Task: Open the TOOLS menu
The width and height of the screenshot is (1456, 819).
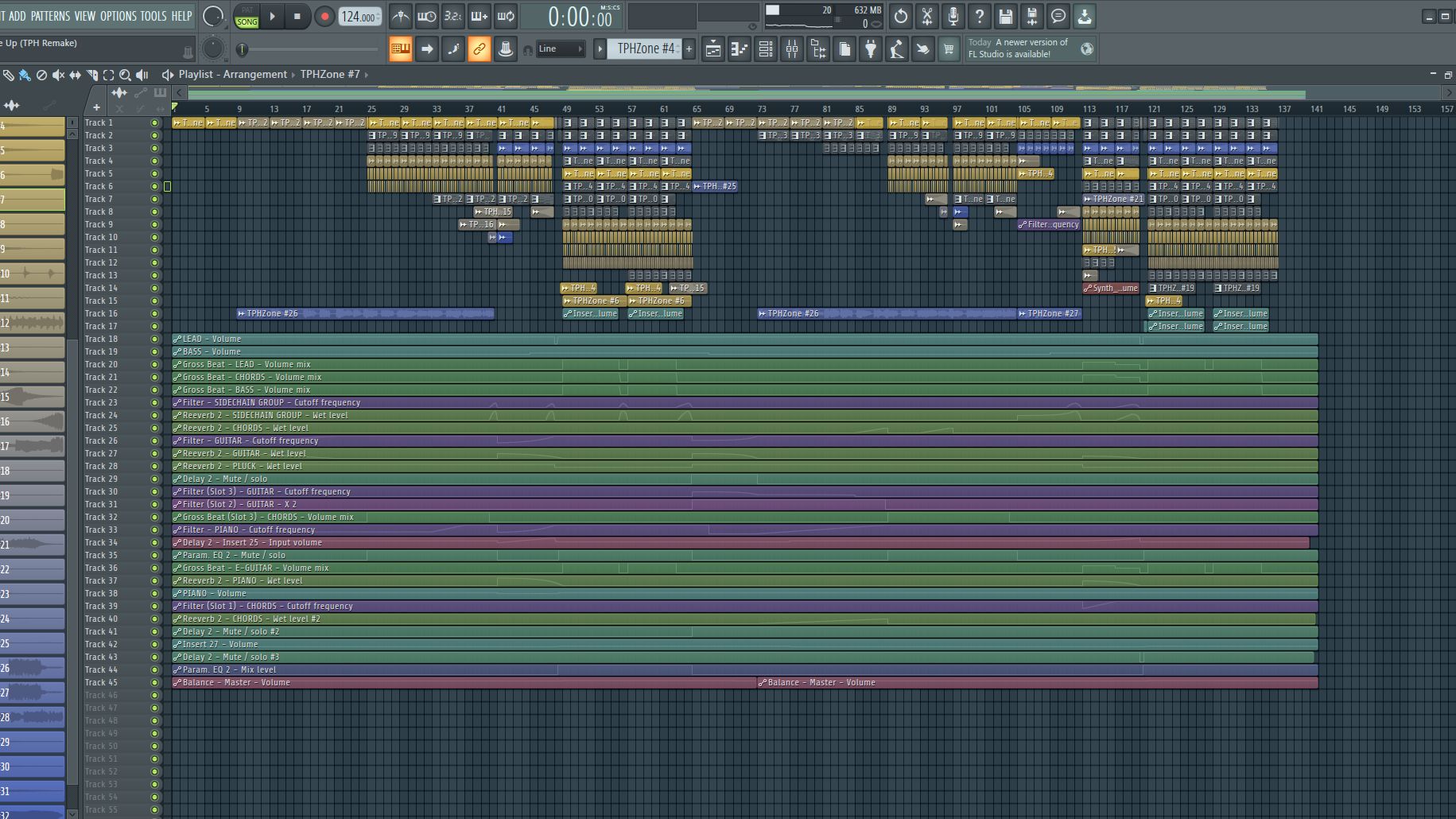Action: (153, 16)
